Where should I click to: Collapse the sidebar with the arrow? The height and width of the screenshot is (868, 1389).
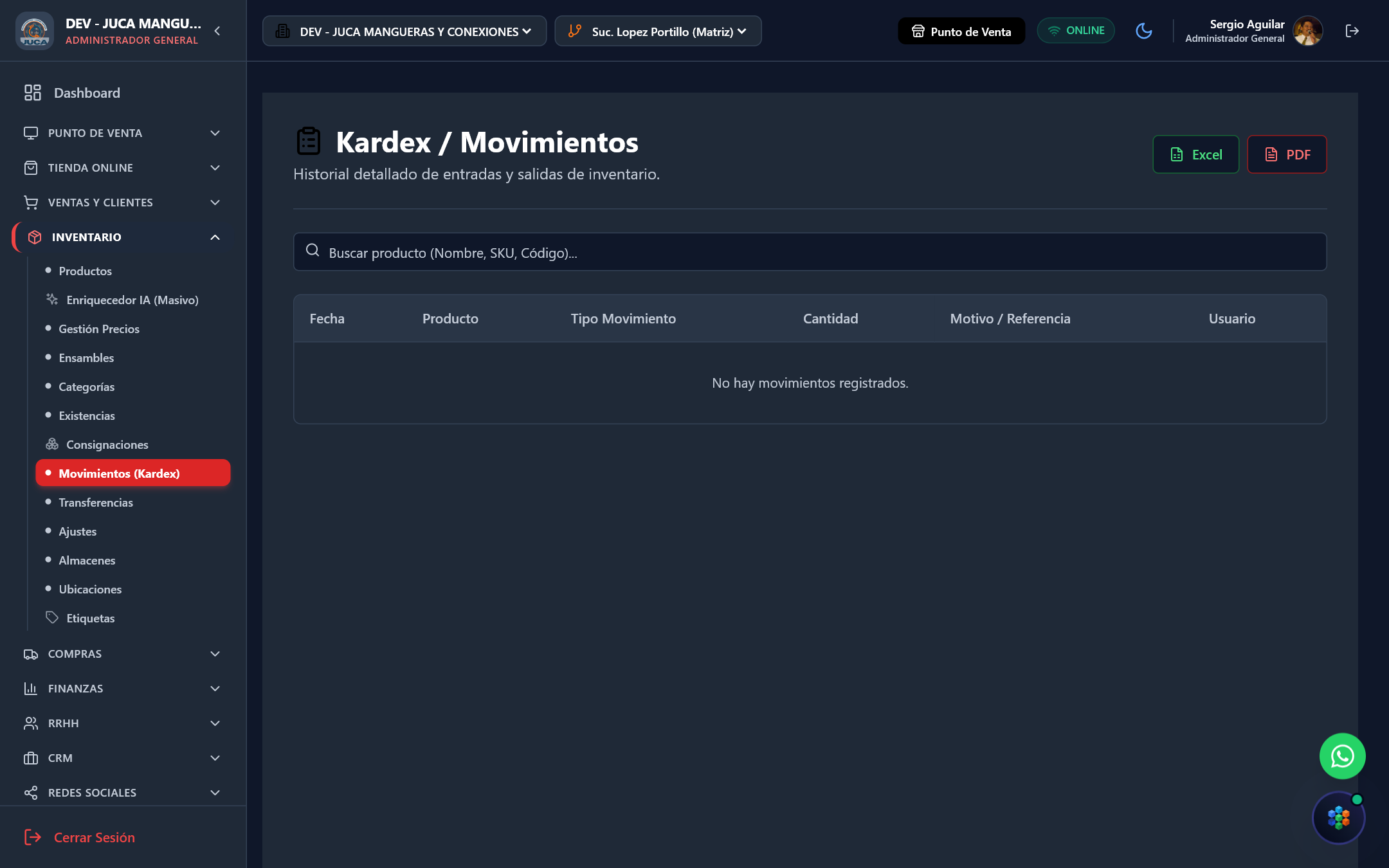click(x=217, y=31)
